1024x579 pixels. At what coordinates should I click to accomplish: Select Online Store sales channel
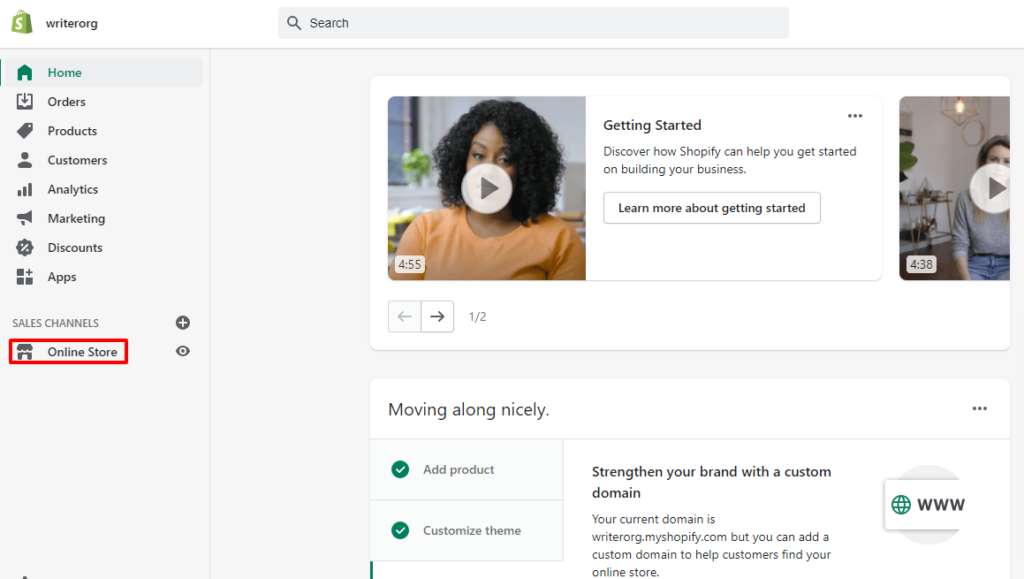click(x=81, y=352)
